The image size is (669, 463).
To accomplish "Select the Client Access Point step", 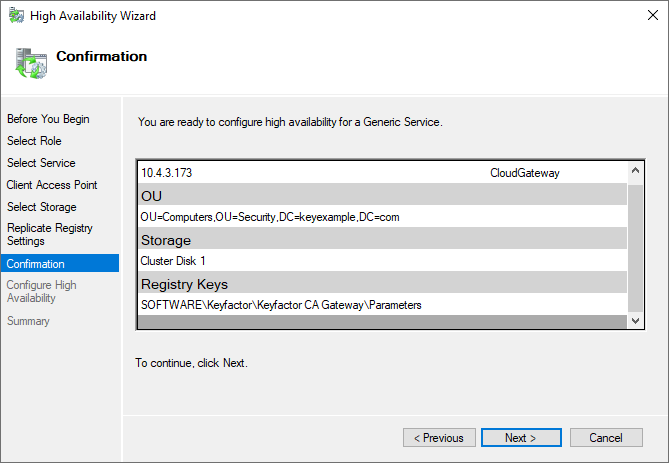I will 52,185.
